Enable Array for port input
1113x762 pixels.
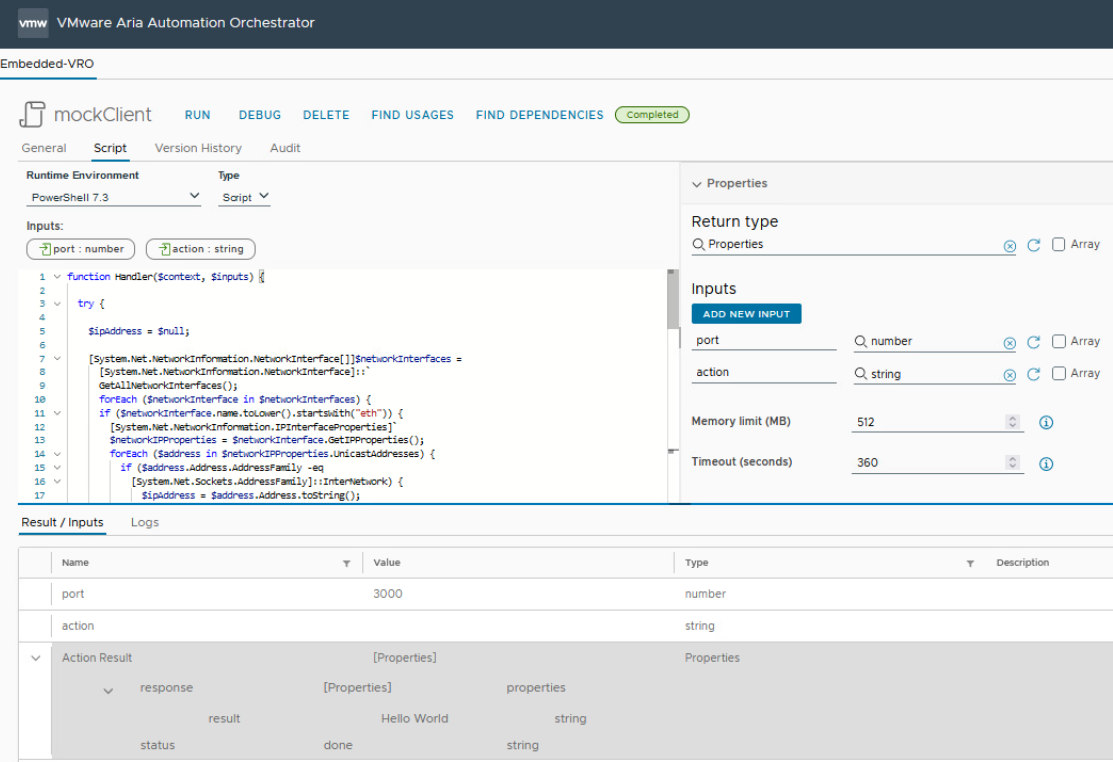coord(1058,341)
